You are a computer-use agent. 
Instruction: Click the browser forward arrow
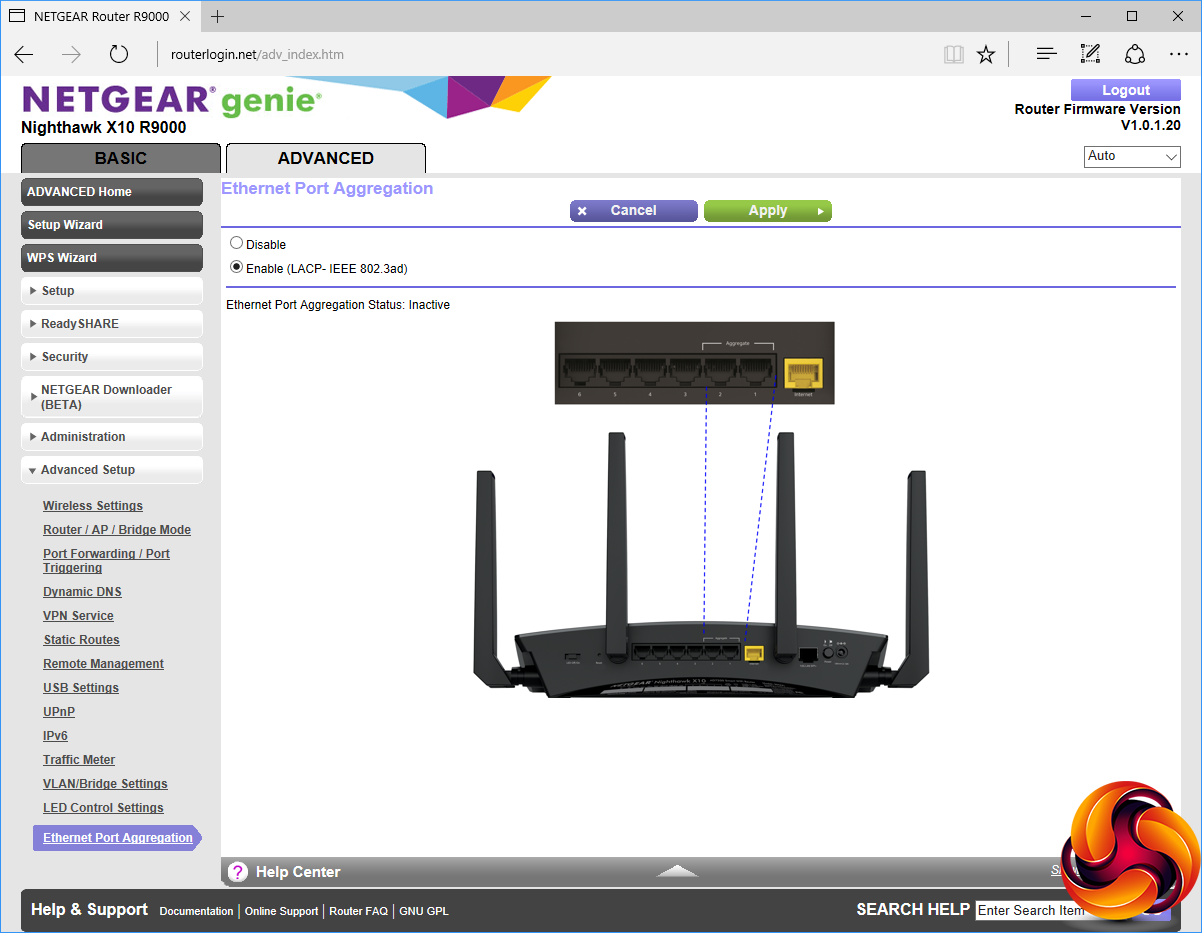click(x=71, y=54)
